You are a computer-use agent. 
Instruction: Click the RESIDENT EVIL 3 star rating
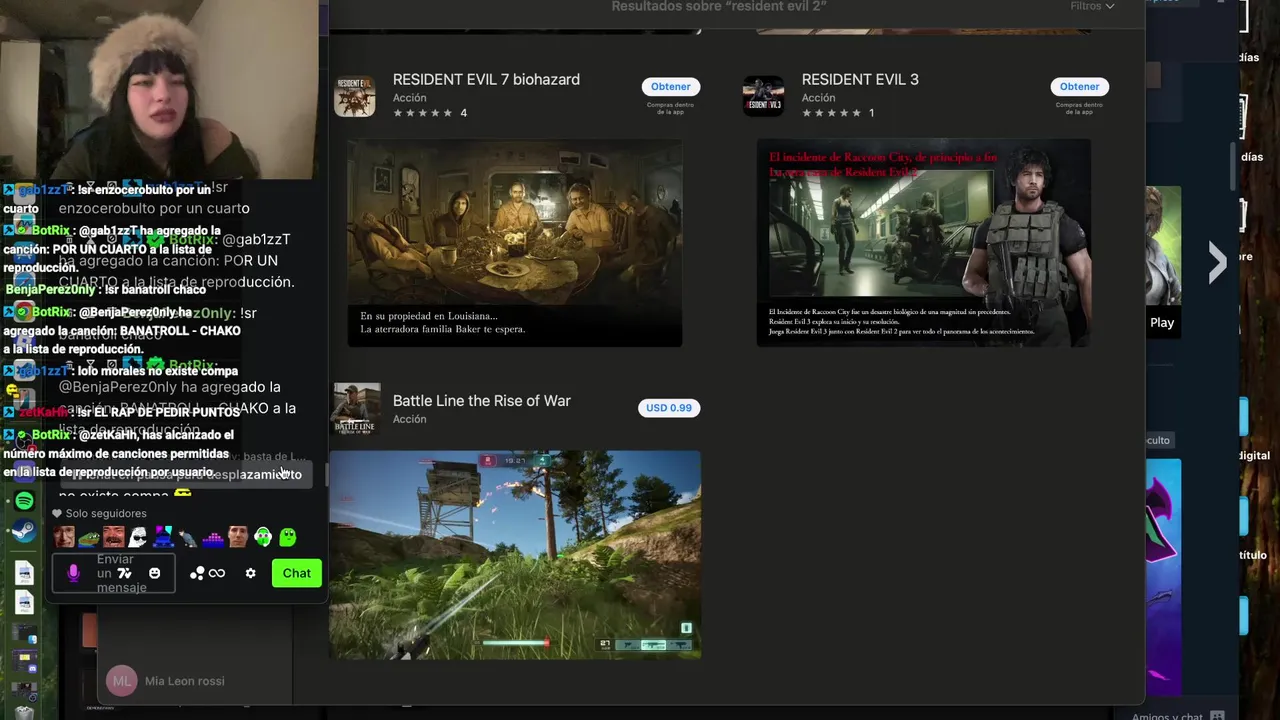point(831,113)
